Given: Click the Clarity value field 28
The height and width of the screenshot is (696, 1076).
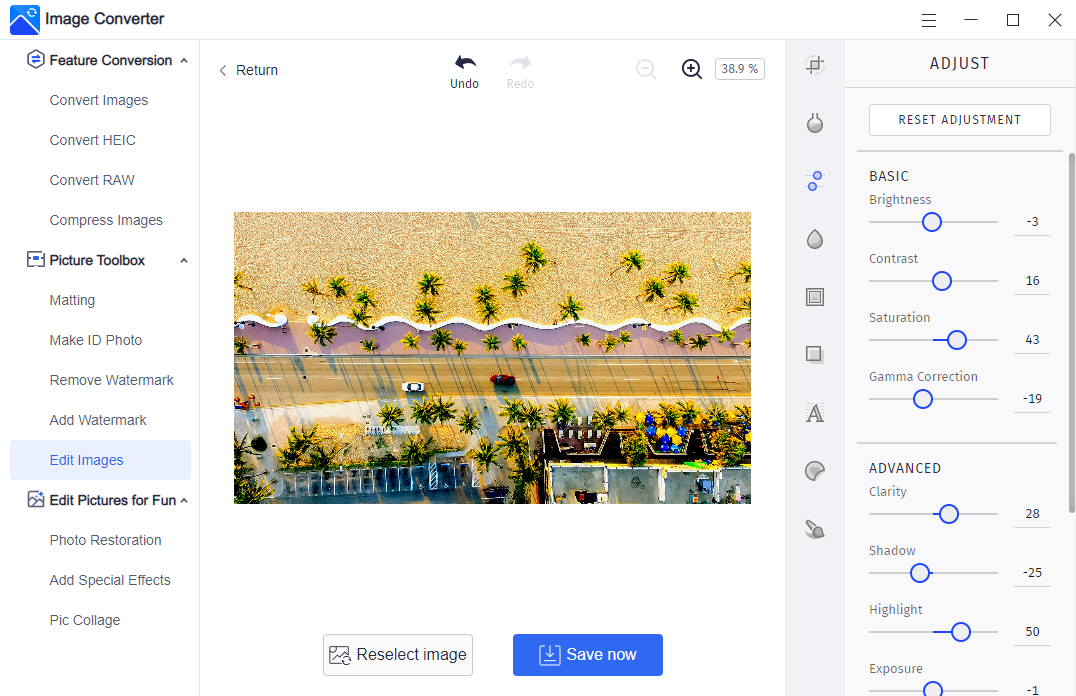Looking at the screenshot, I should click(1032, 514).
